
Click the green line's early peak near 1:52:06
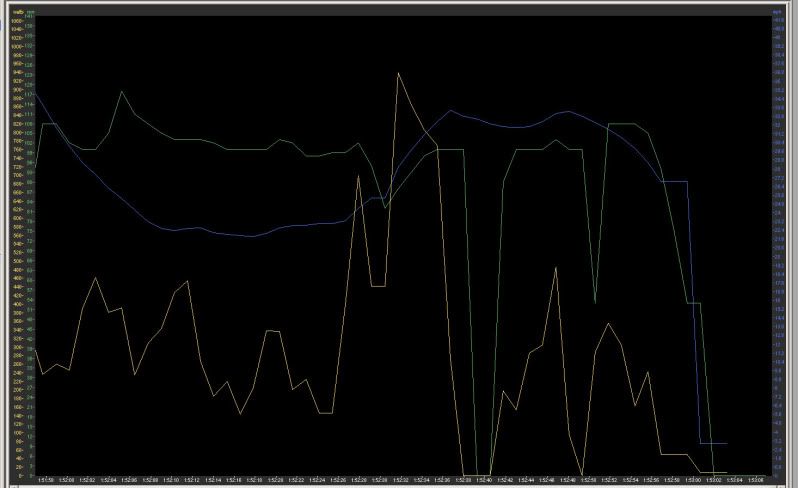click(122, 92)
